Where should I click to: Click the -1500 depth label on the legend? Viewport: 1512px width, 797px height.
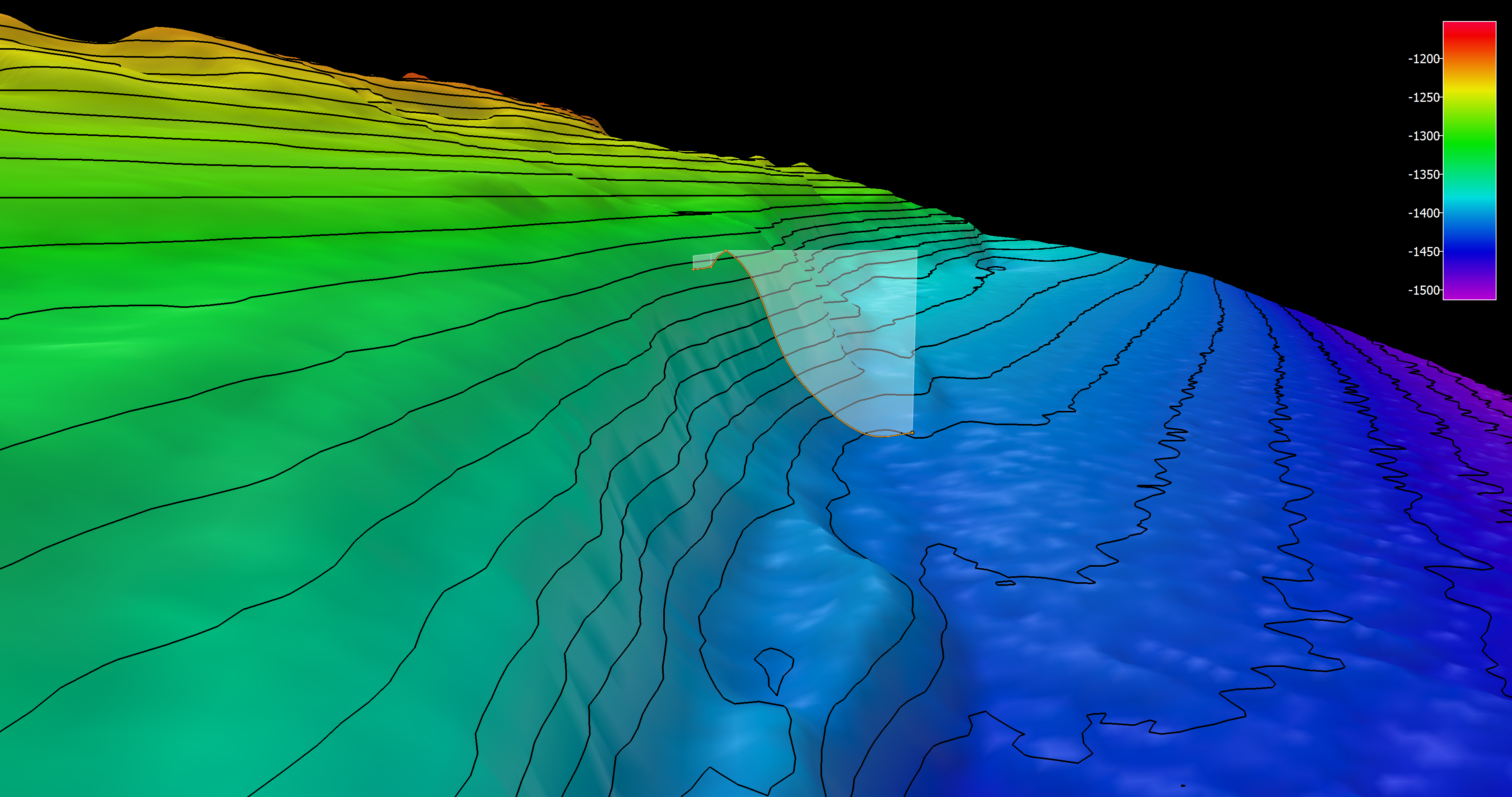pyautogui.click(x=1424, y=290)
